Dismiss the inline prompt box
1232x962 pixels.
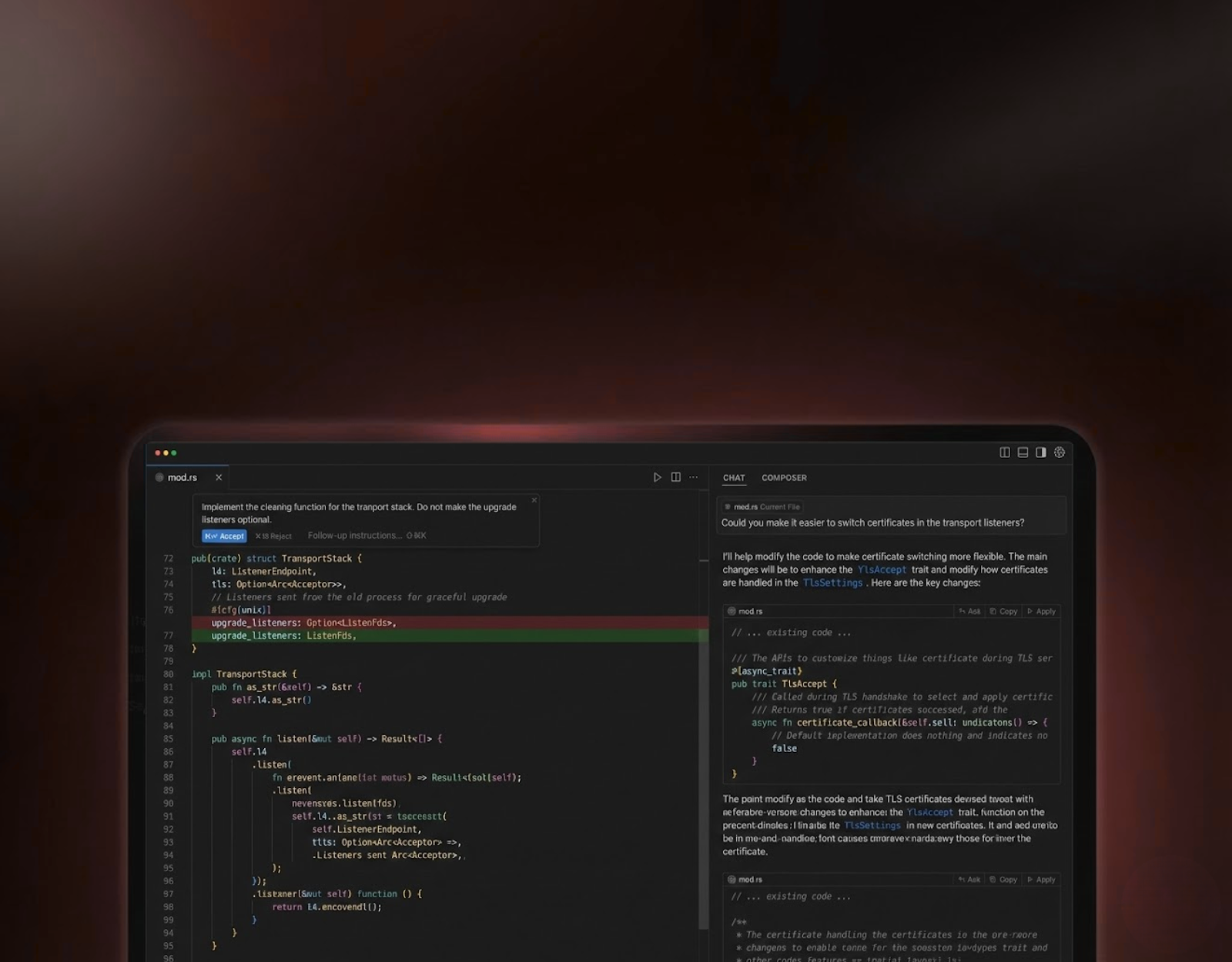point(534,500)
